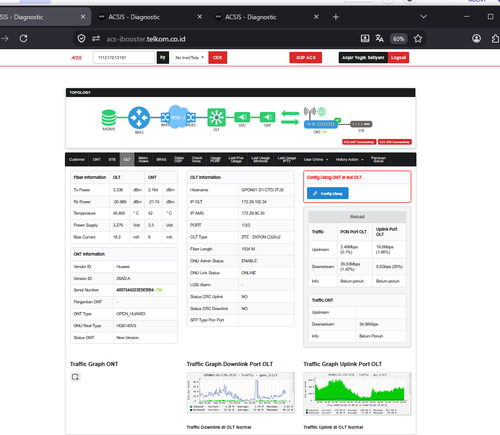The image size is (500, 435).
Task: Reload the browser page
Action: 23,38
